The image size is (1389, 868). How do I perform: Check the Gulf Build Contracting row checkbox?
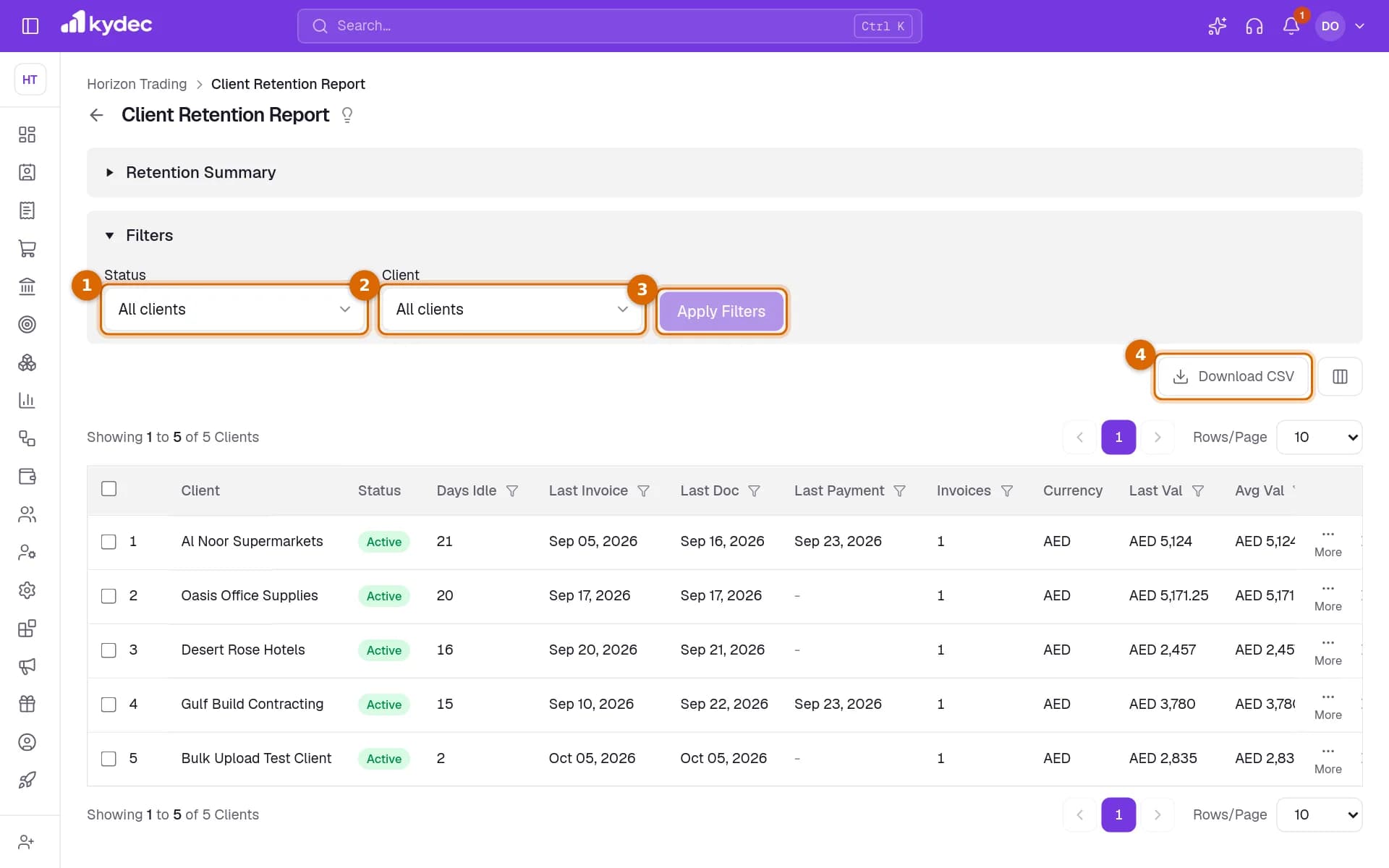[109, 705]
